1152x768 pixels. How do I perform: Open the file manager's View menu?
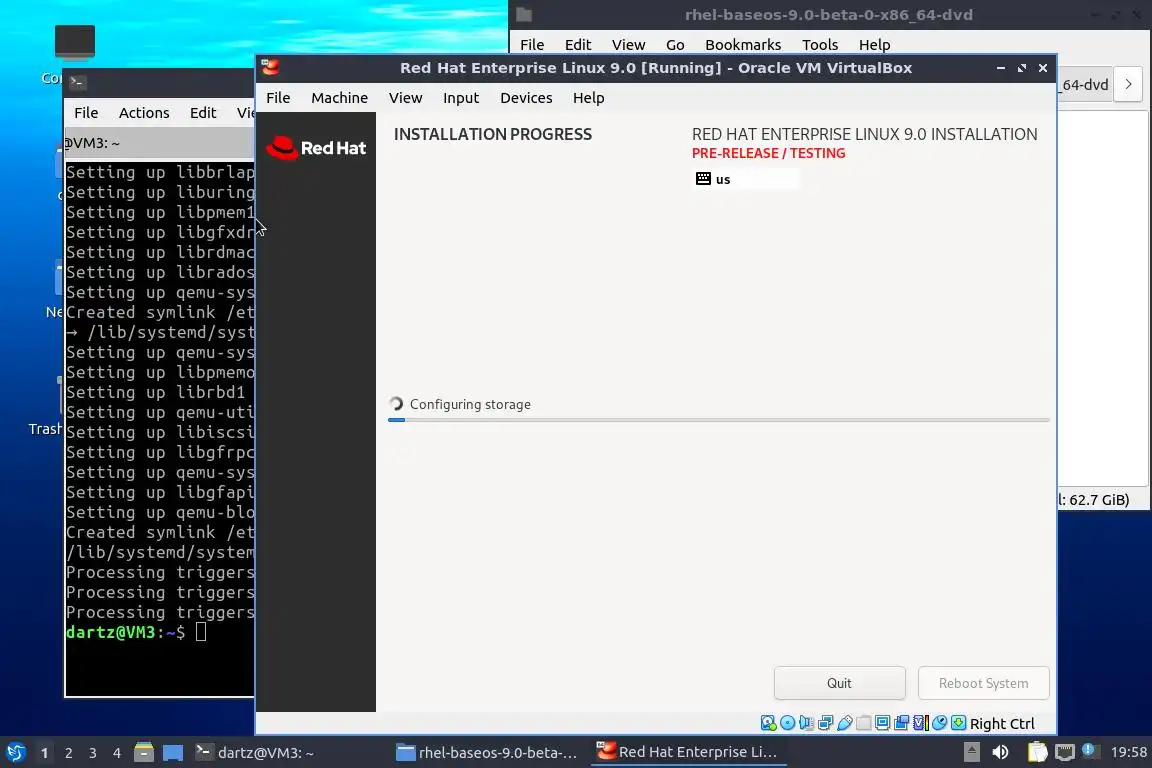(x=628, y=45)
